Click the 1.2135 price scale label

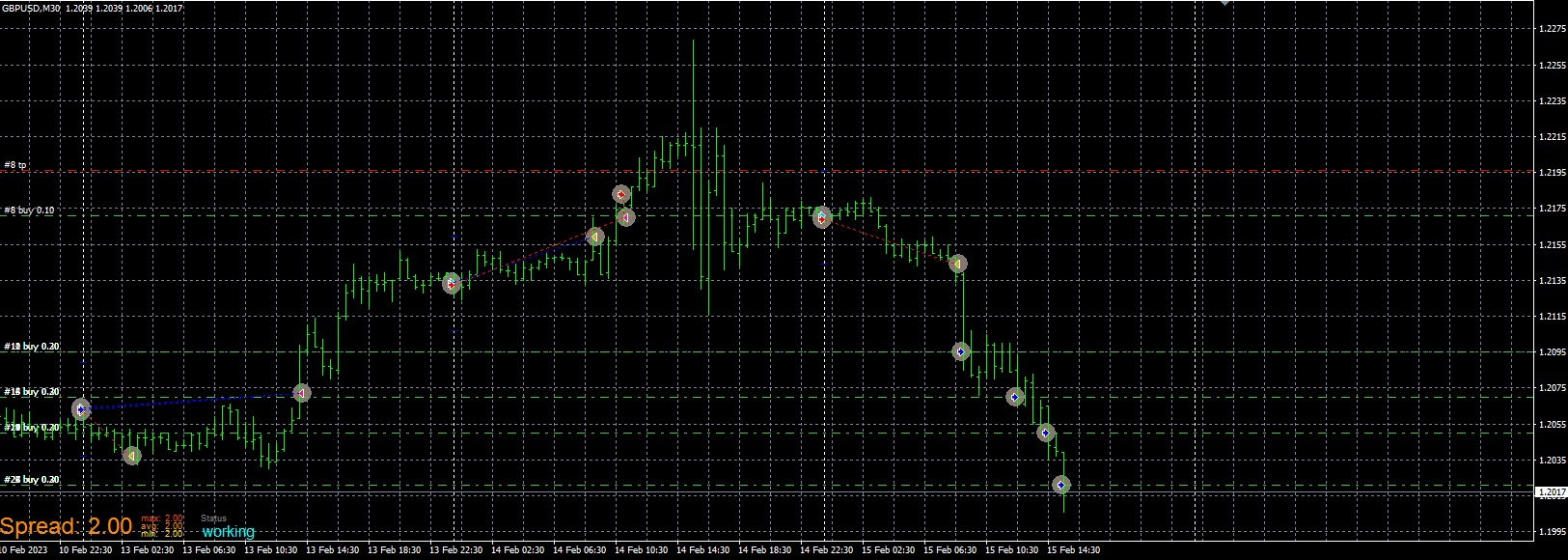point(1553,281)
